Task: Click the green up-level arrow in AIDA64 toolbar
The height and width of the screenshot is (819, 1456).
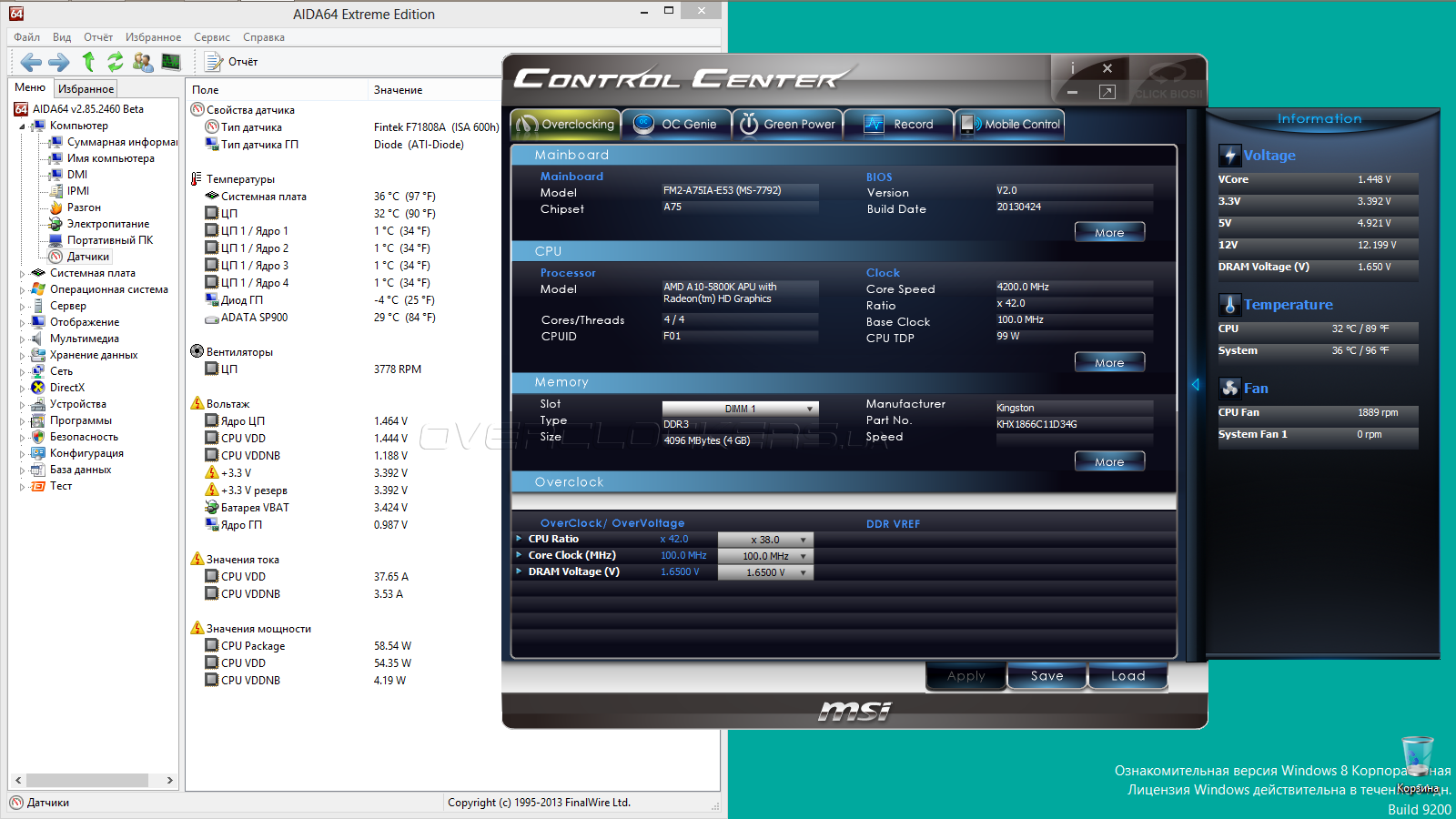Action: point(88,61)
